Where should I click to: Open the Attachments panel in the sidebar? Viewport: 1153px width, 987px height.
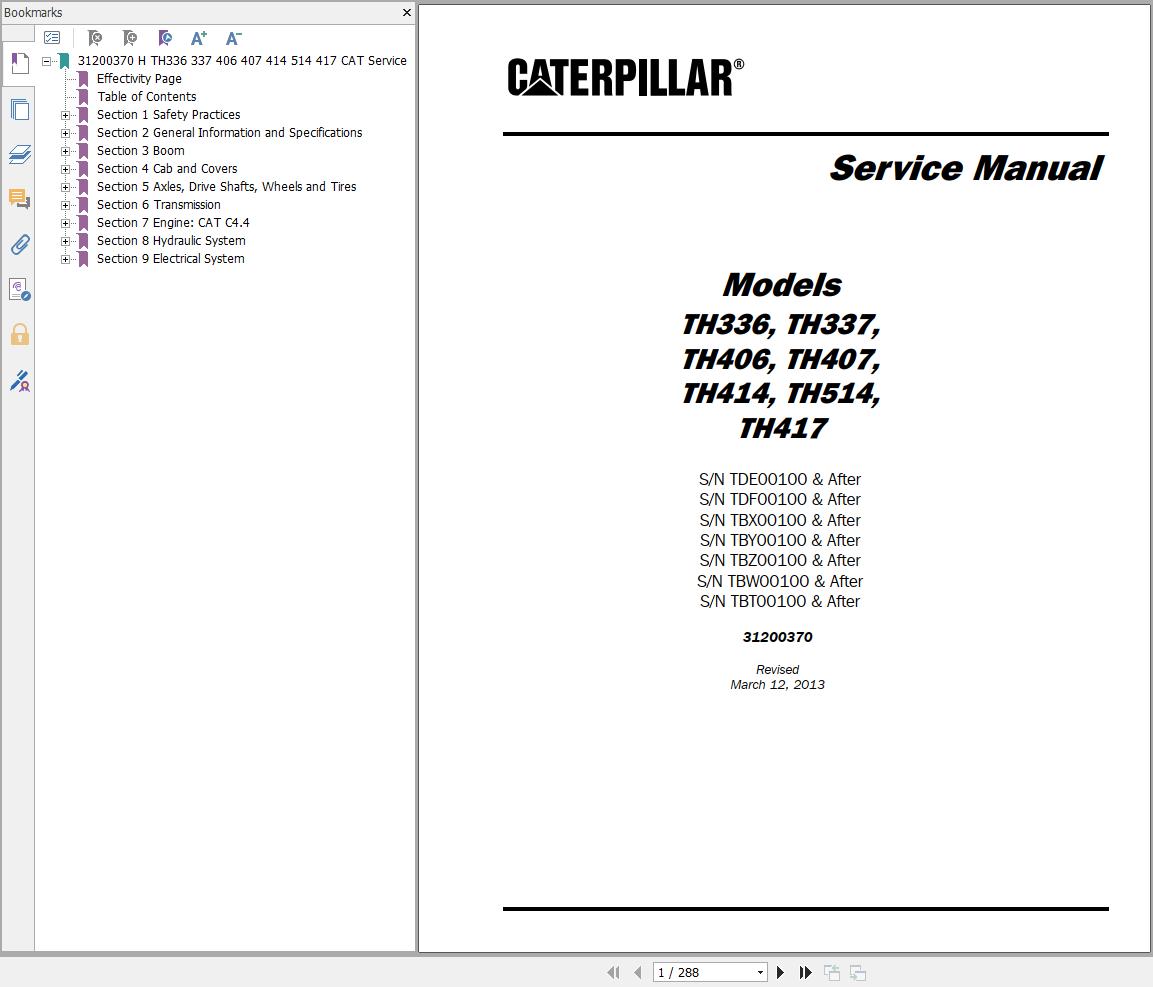tap(19, 245)
